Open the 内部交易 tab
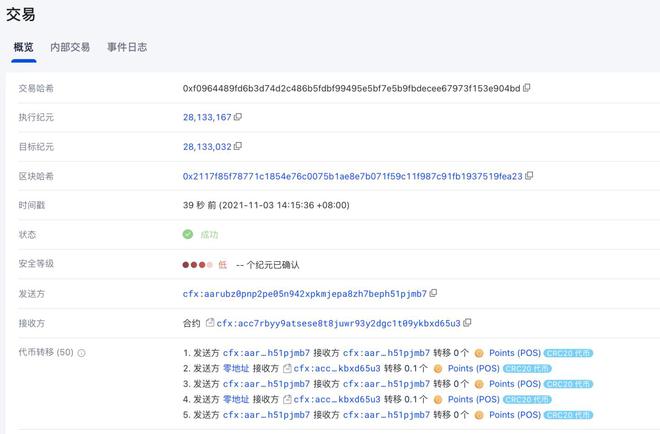This screenshot has height=434, width=660. [70, 47]
